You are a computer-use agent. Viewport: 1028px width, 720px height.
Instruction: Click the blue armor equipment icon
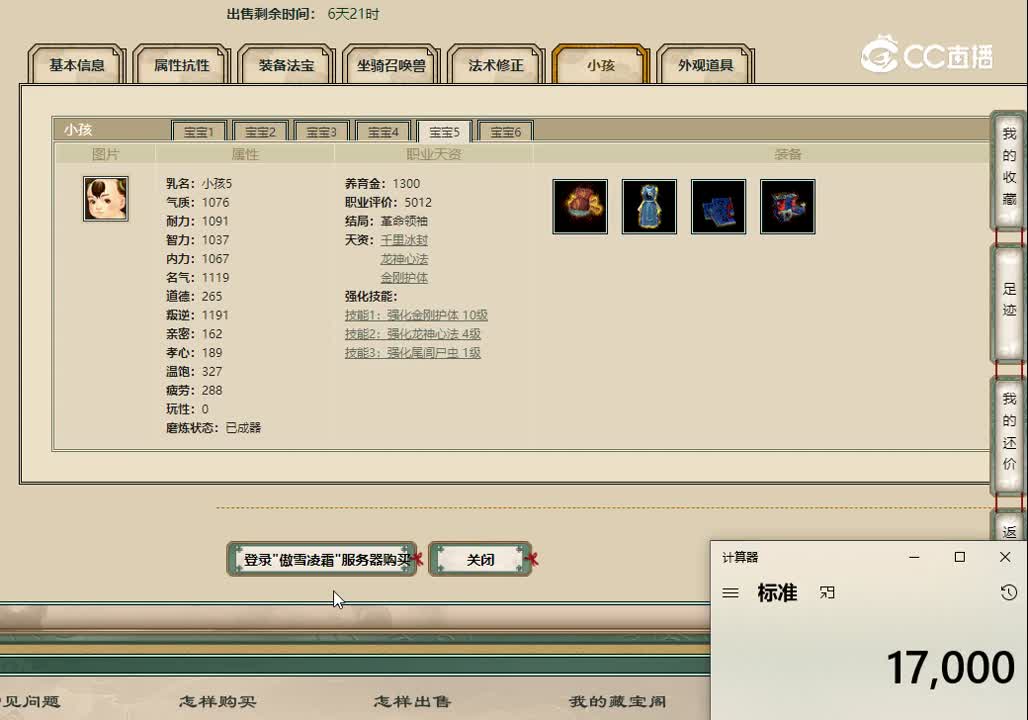(787, 207)
